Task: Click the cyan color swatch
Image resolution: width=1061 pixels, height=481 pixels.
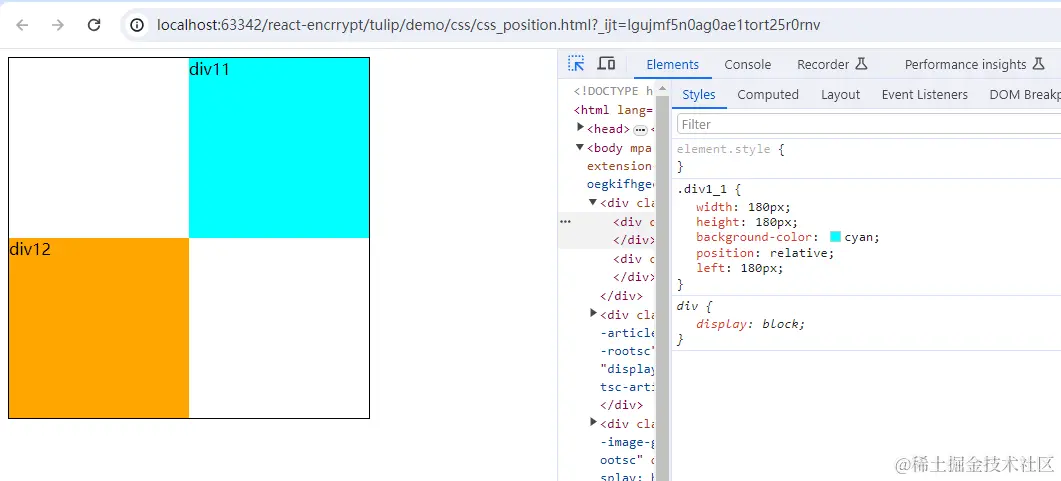Action: coord(836,237)
